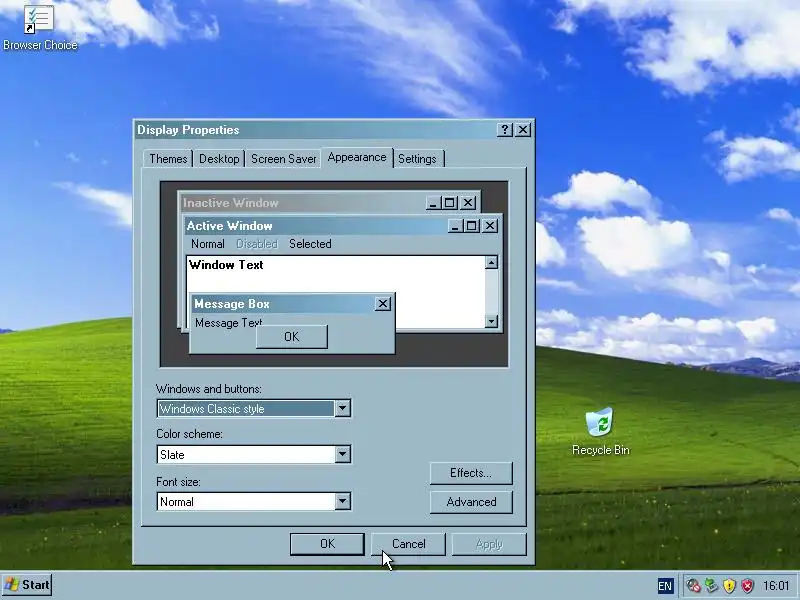This screenshot has height=600, width=800.
Task: Switch to the Desktop tab
Action: [x=219, y=159]
